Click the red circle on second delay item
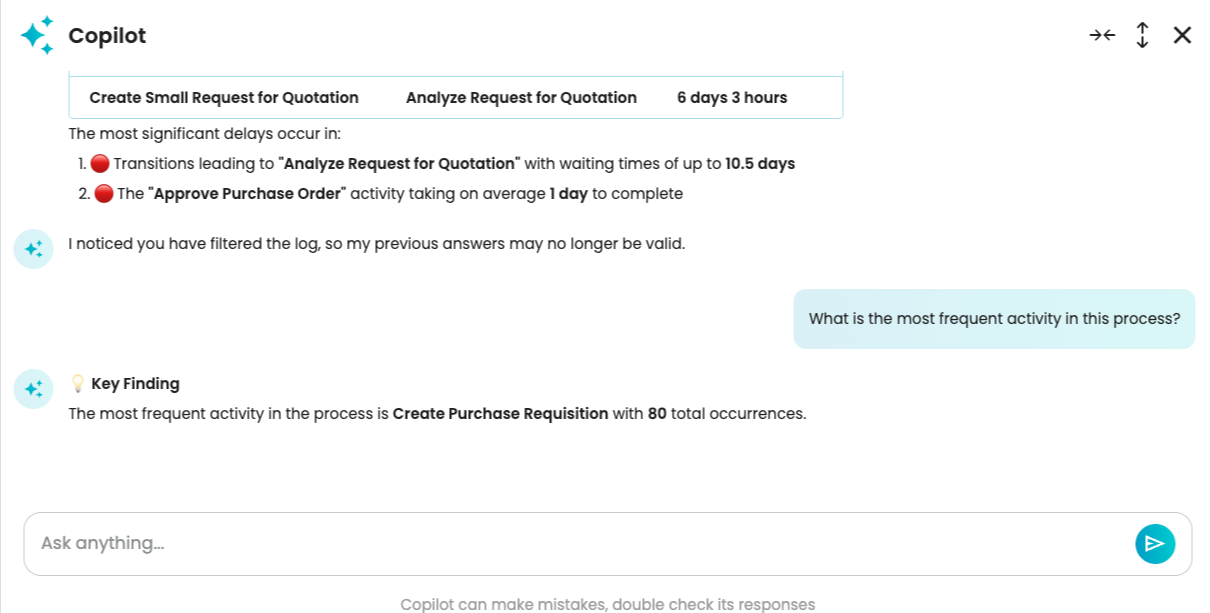This screenshot has width=1210, height=613. click(x=103, y=194)
